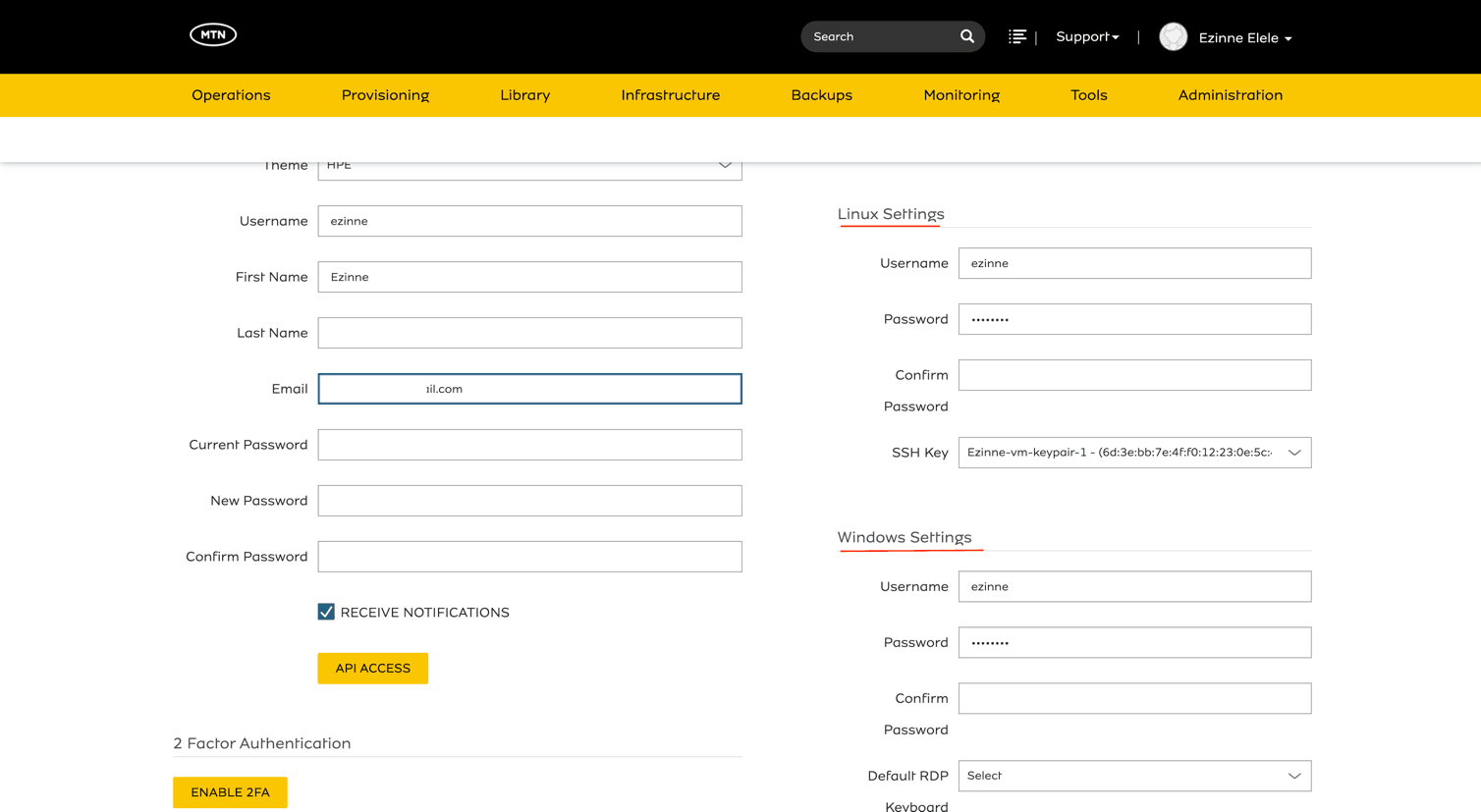Toggle the Receive Notifications checkbox
Screen dimensions: 1481x812
[326, 612]
